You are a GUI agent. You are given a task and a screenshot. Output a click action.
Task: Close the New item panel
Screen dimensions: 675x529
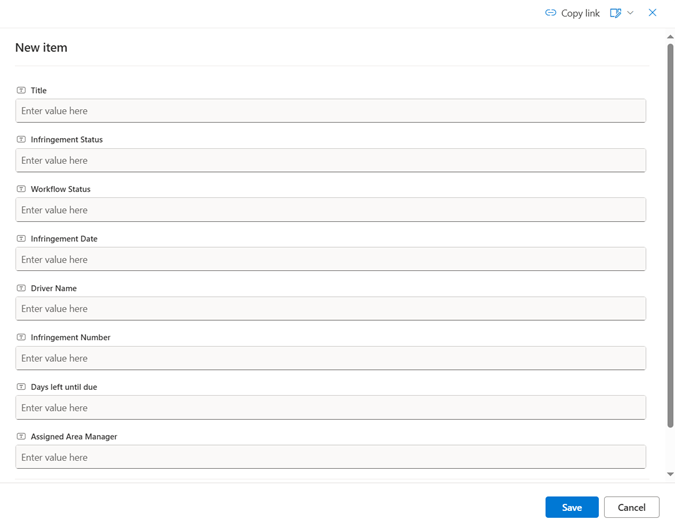pyautogui.click(x=653, y=13)
